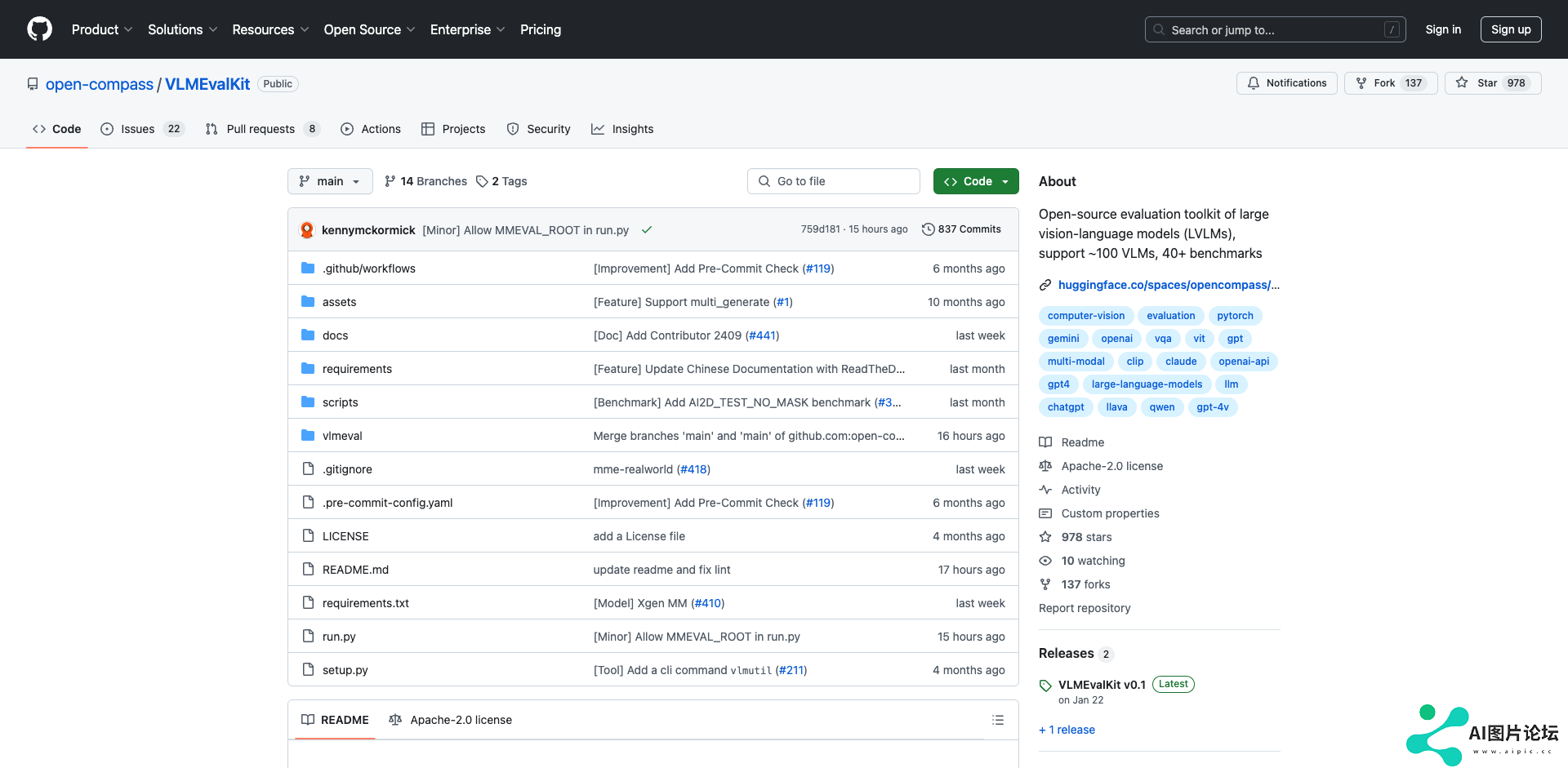Click the Sign up button

[x=1510, y=29]
